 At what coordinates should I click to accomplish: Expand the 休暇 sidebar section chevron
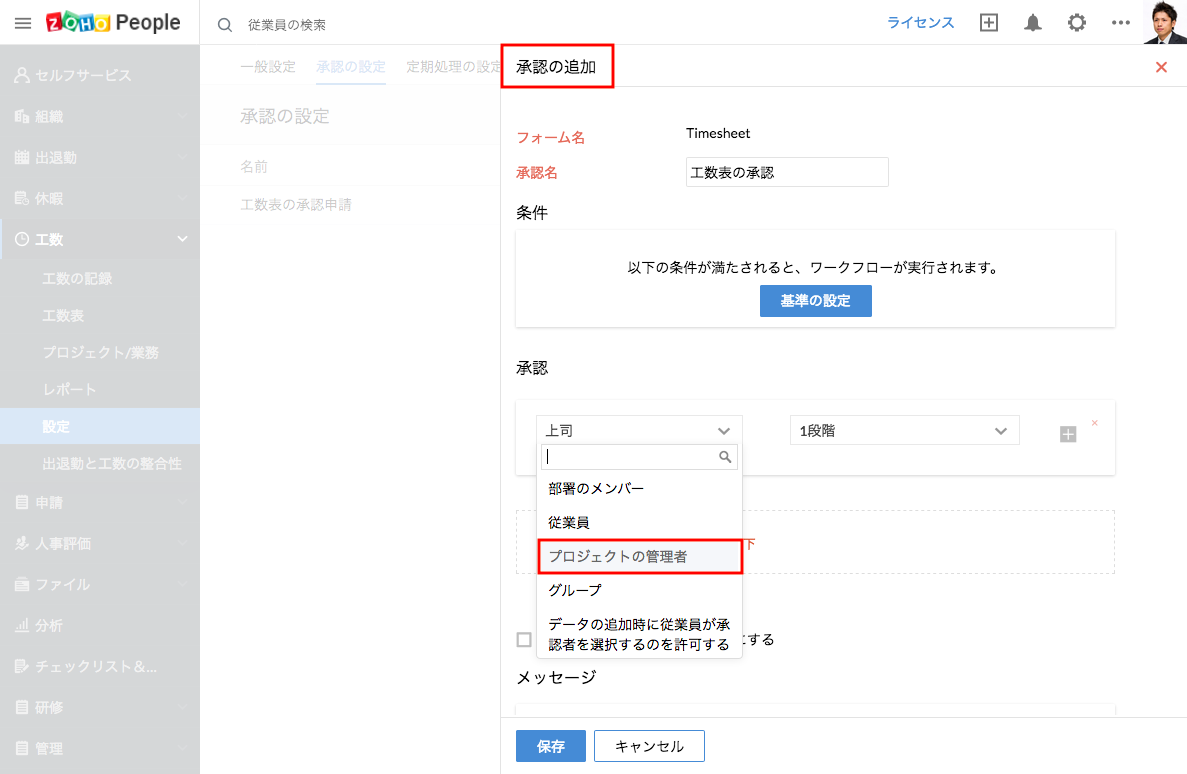pos(182,198)
